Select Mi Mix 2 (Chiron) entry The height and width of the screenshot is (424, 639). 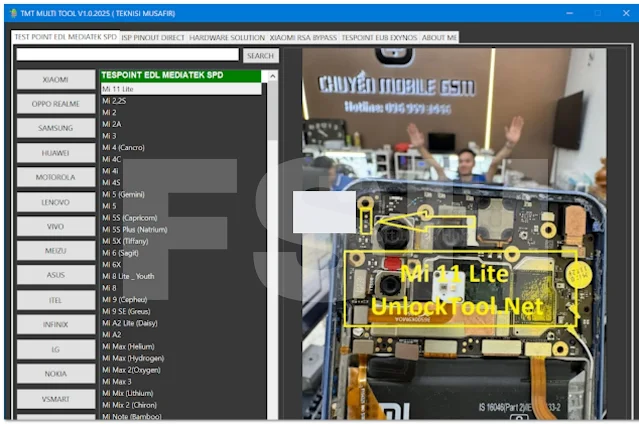click(130, 405)
